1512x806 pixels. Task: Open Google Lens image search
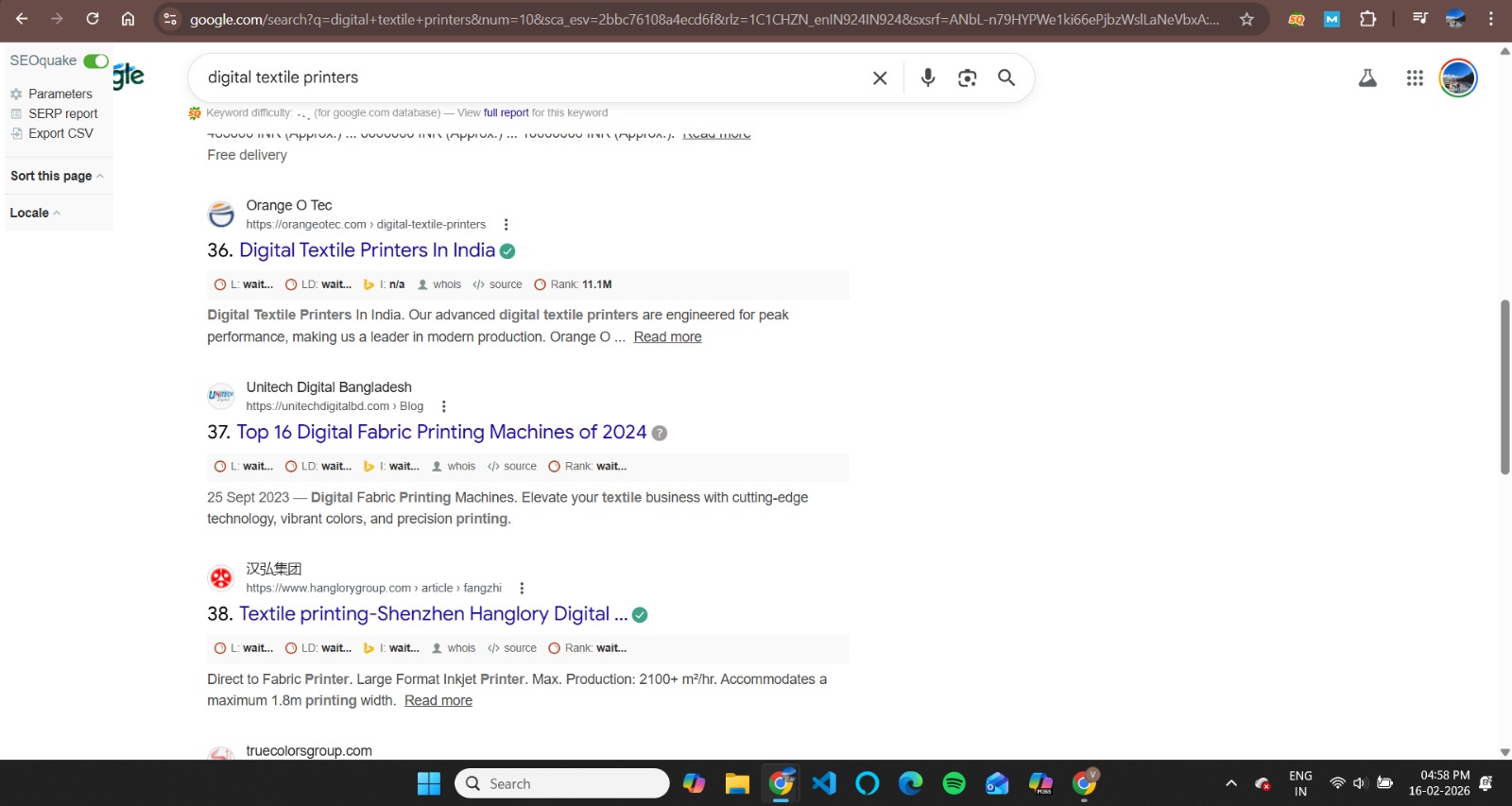click(967, 77)
